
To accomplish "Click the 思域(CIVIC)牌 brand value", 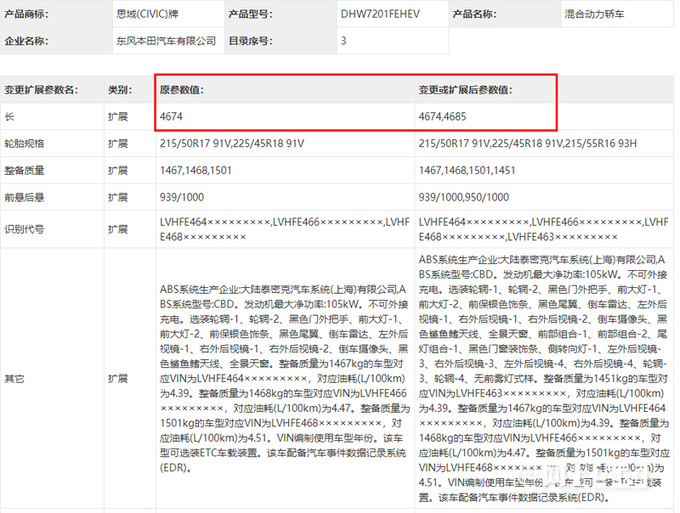I will click(x=147, y=14).
